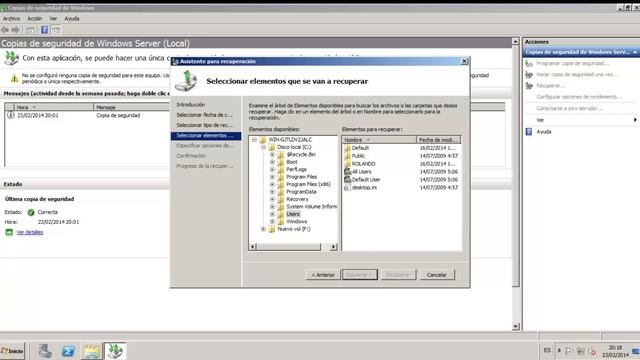Sort by the Nombre column header
640x360 pixels.
(379, 140)
